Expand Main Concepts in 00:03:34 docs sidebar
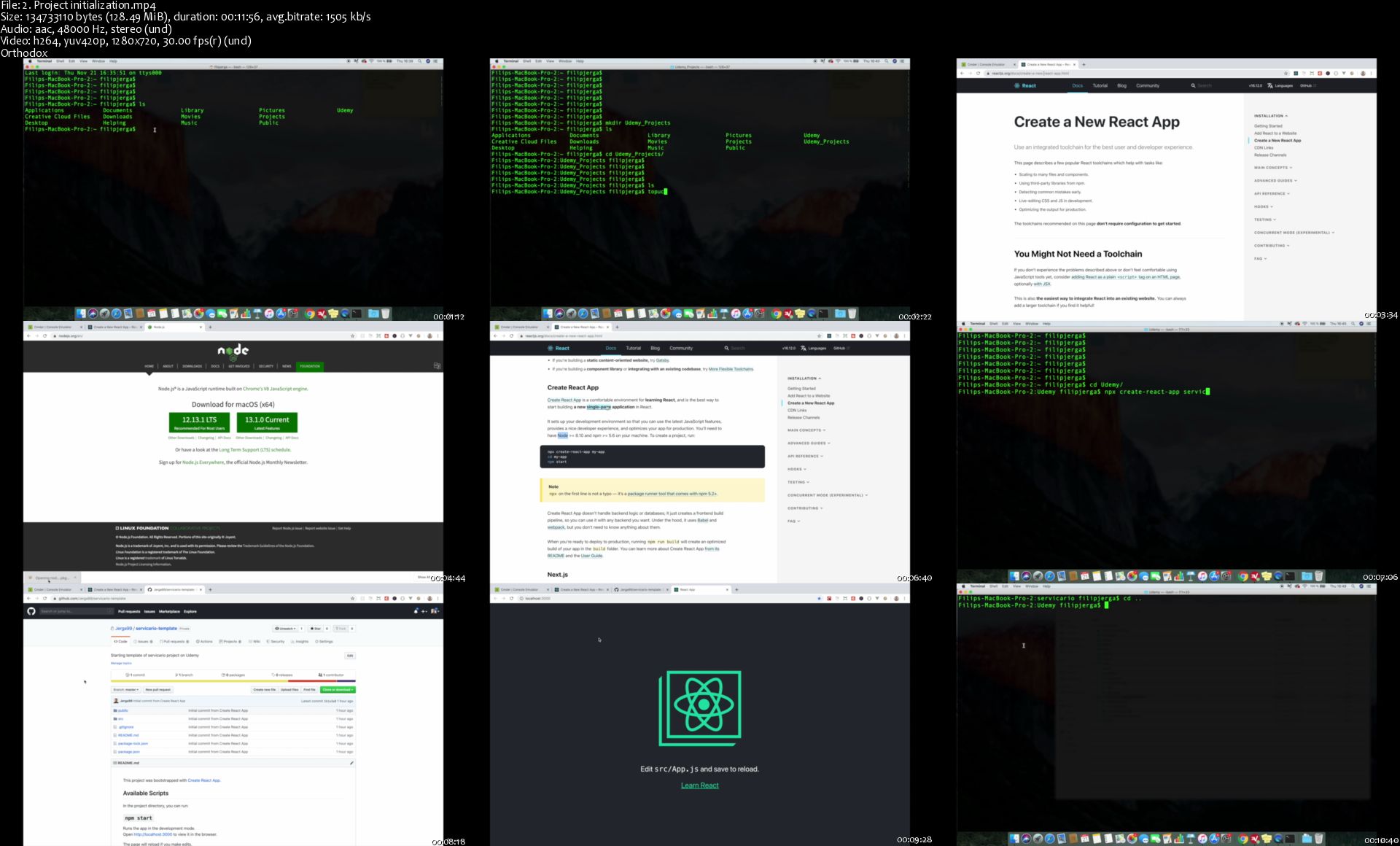 point(1272,168)
